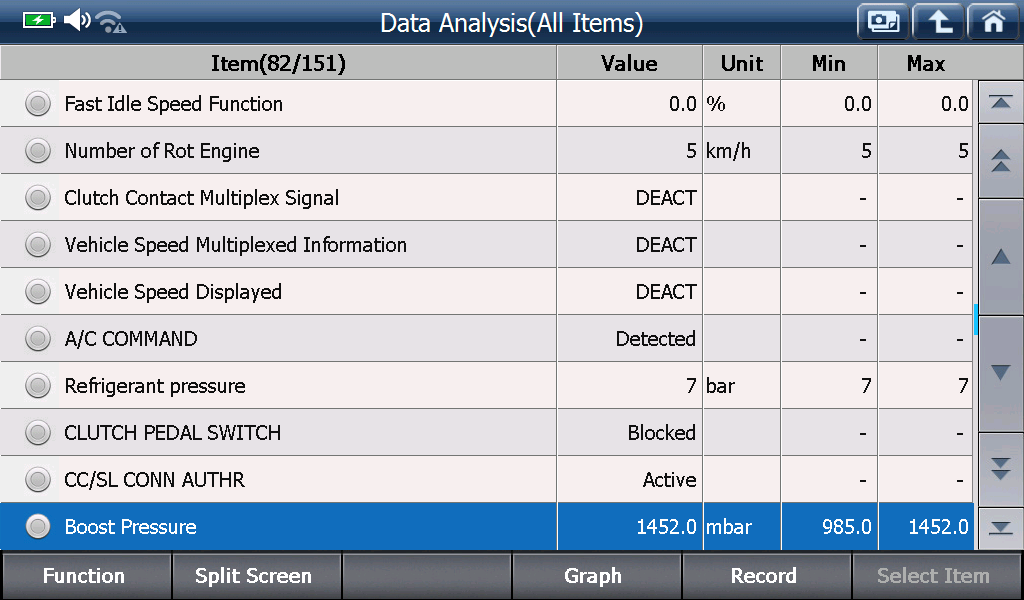Jump to top of list arrow
1024x600 pixels.
click(1000, 102)
